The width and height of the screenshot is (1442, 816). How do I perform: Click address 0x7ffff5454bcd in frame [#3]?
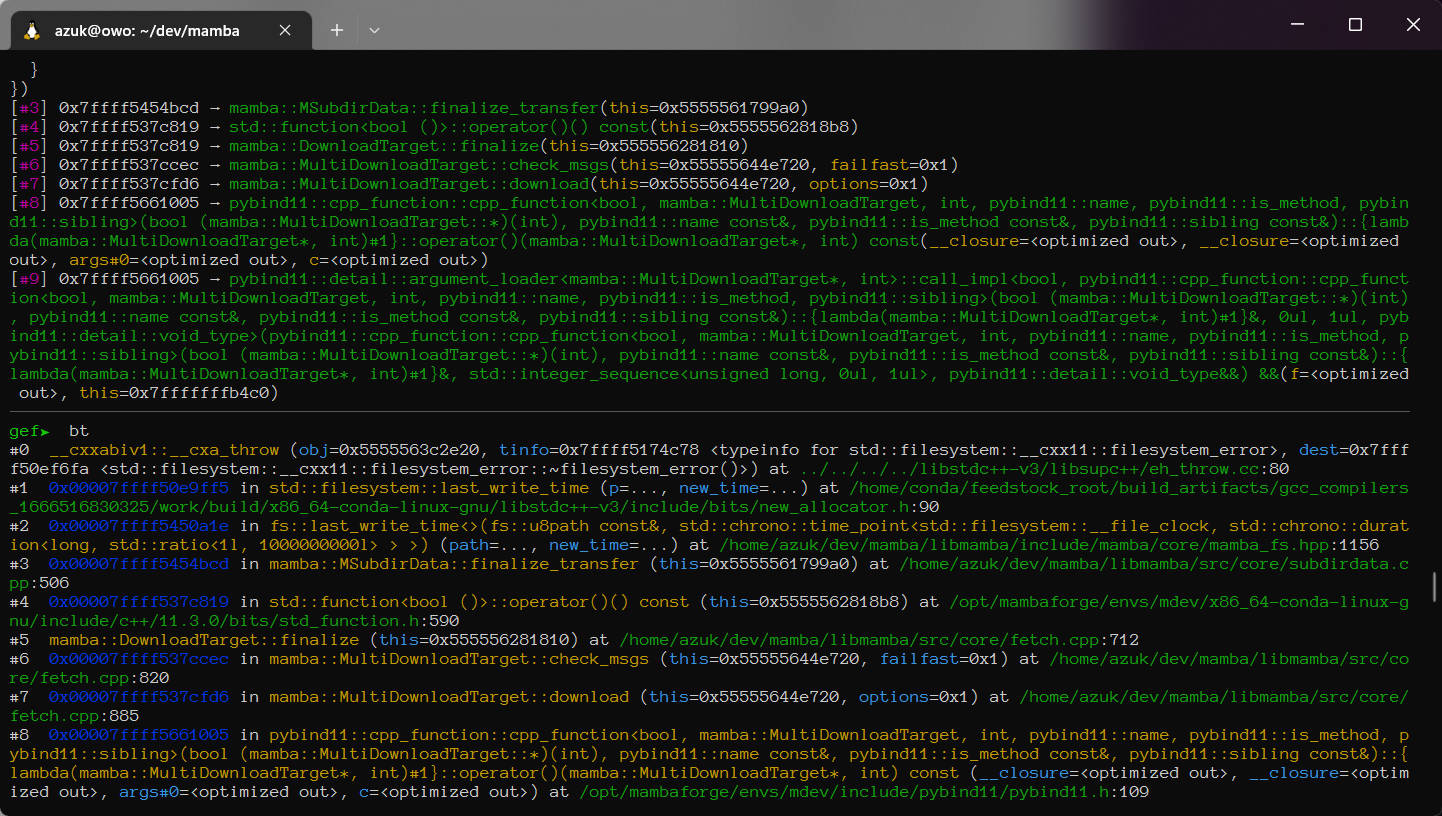click(x=129, y=108)
